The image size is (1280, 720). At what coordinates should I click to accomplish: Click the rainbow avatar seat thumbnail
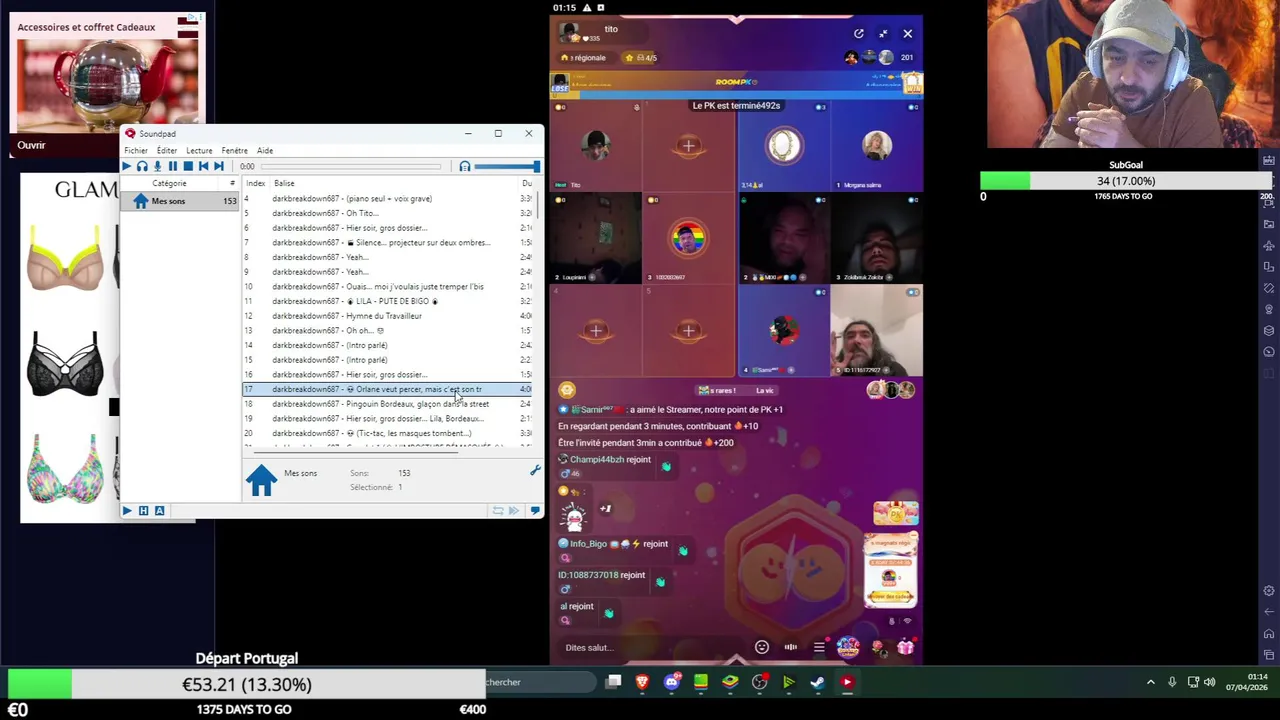pyautogui.click(x=688, y=238)
